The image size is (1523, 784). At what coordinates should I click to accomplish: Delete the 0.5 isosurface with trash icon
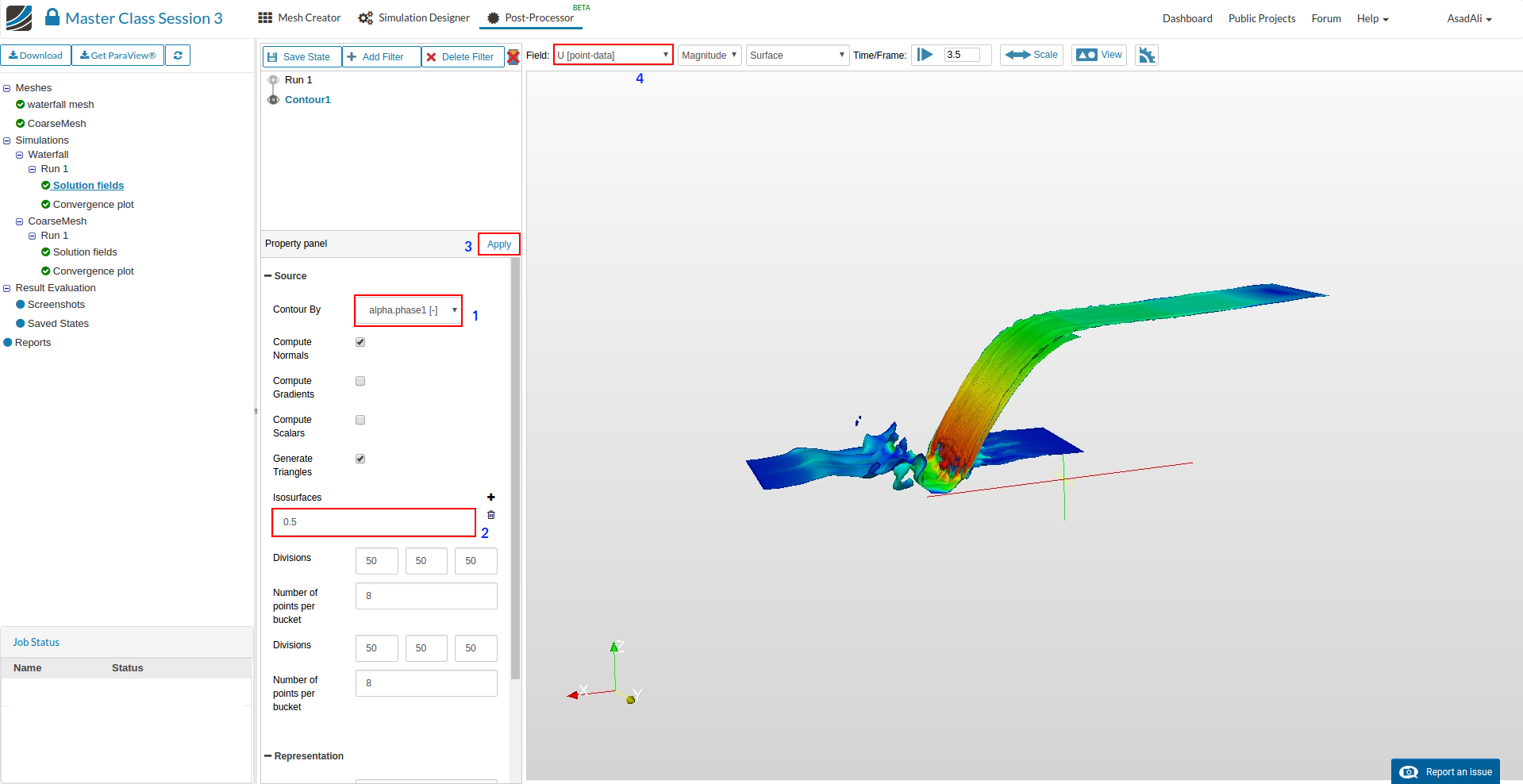click(490, 515)
